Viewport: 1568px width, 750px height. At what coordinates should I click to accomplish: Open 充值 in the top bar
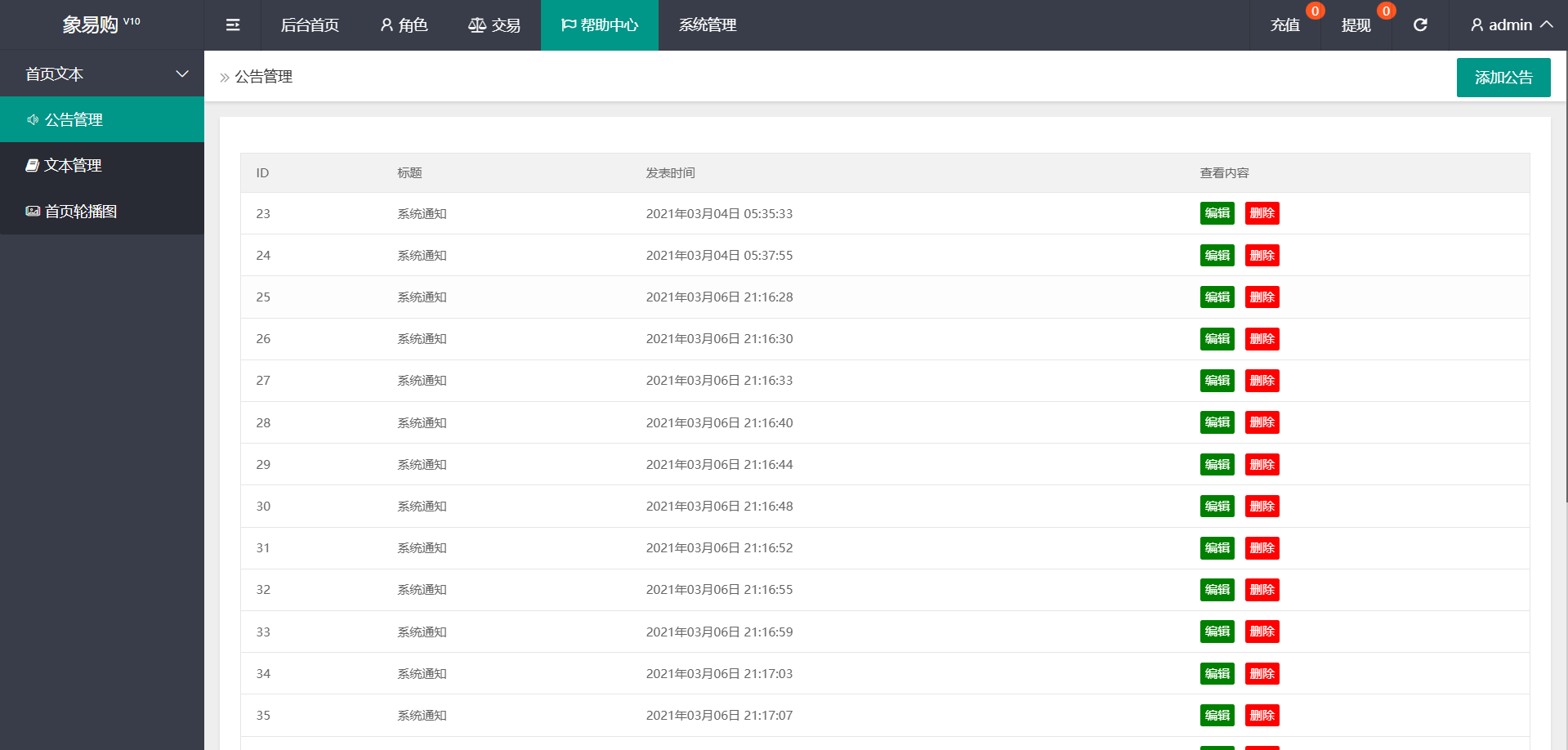pyautogui.click(x=1285, y=25)
